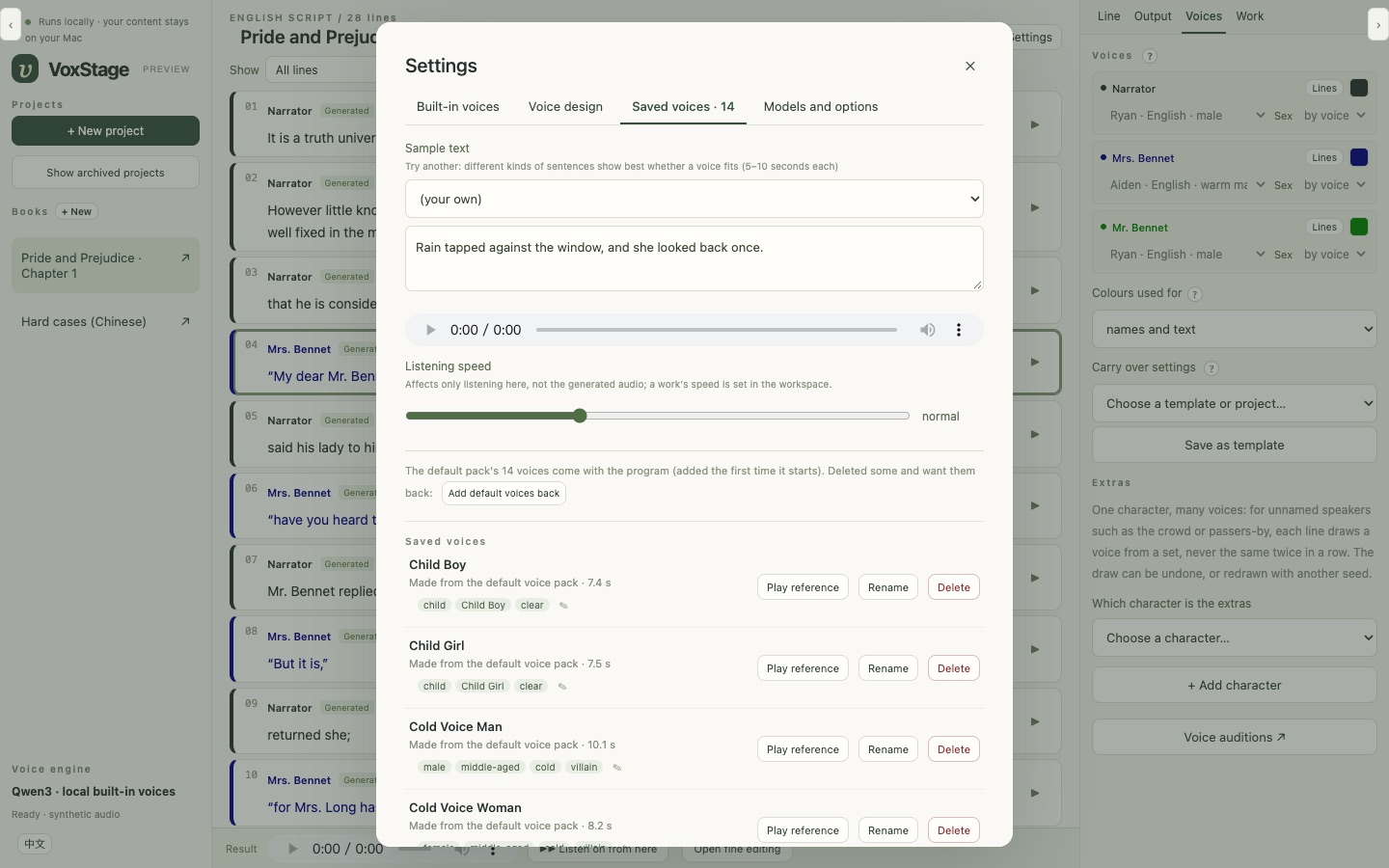Open the Narrator voice dropdown
Viewport: 1389px width, 868px height.
coord(1186,116)
